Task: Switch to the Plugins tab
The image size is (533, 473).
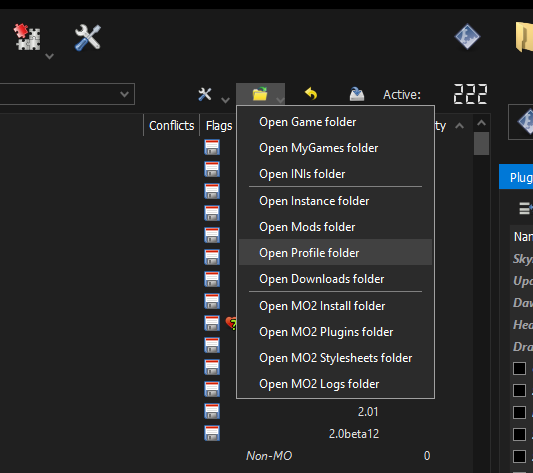Action: coord(516,177)
